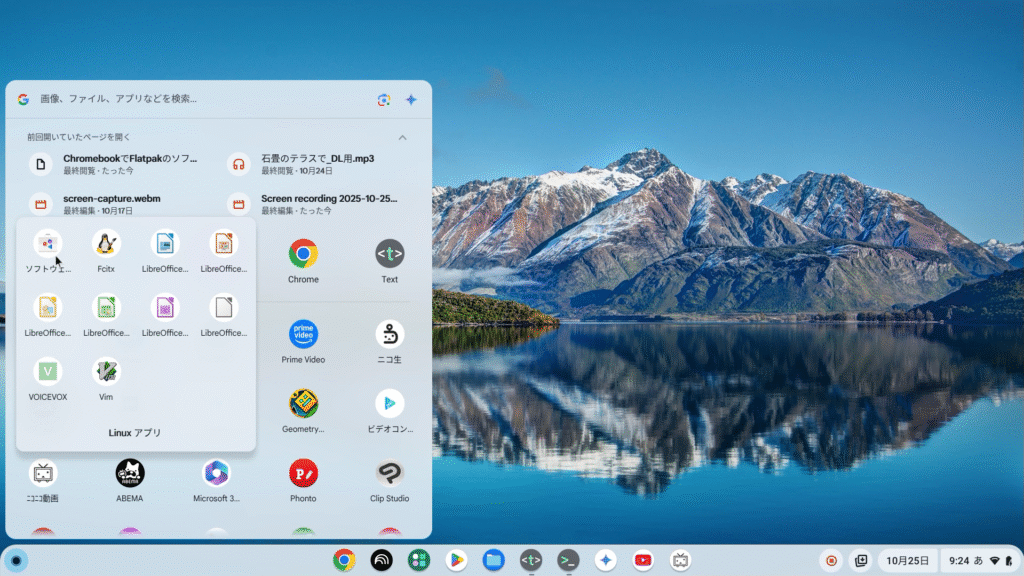The width and height of the screenshot is (1024, 576).
Task: Collapse the continue where you left off section
Action: click(x=402, y=137)
